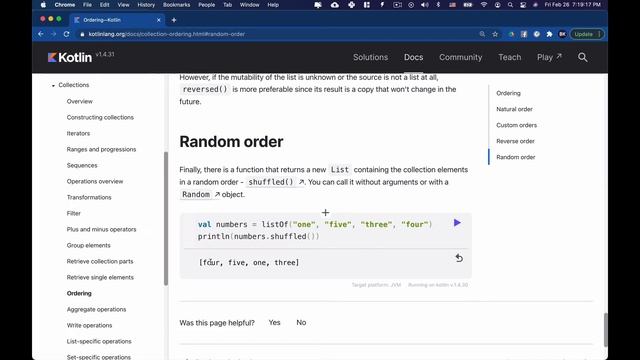Close the Ordering—Kotlin tab
Image resolution: width=640 pixels, height=360 pixels.
click(159, 20)
